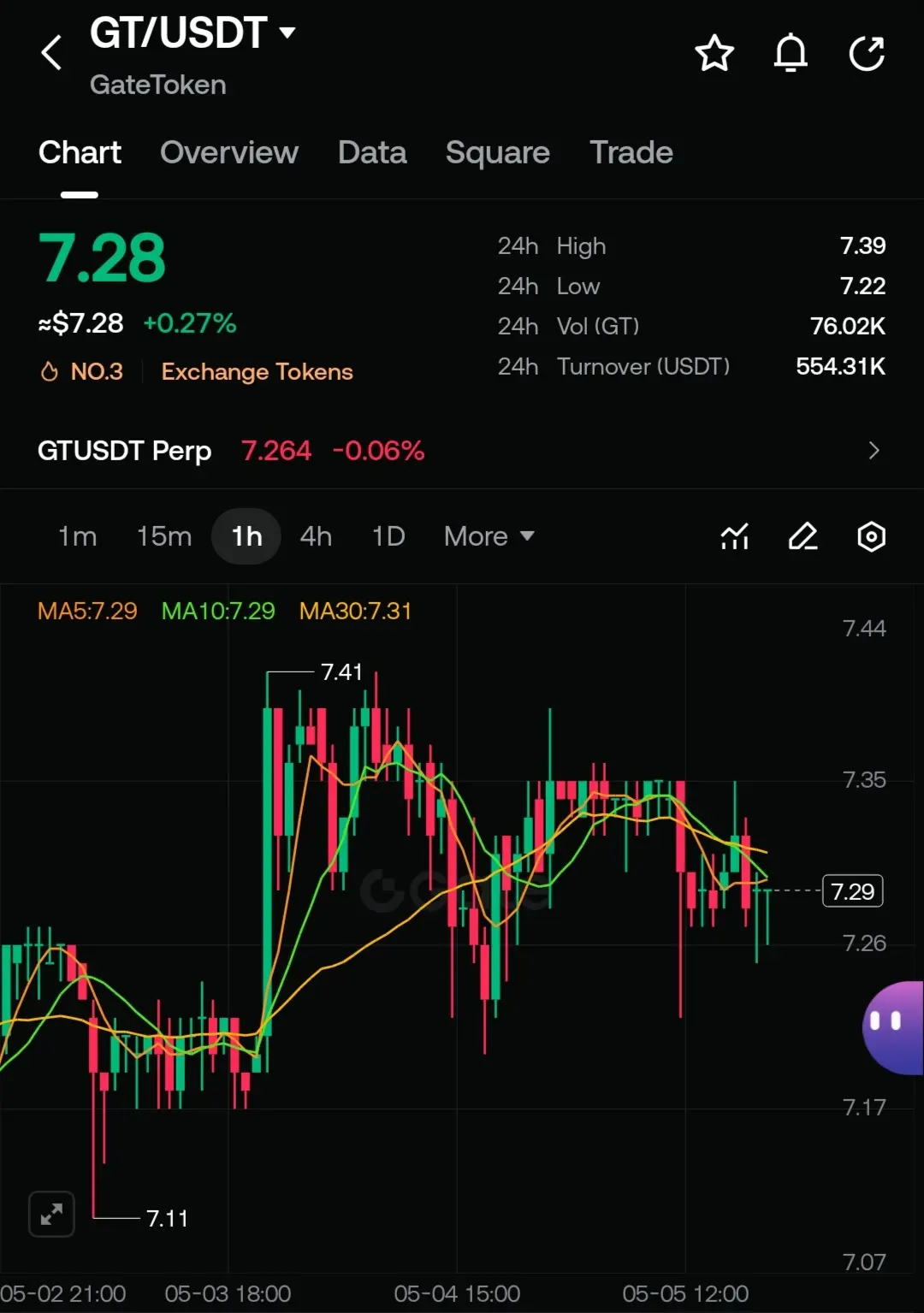Open the Exchange Tokens category link
The height and width of the screenshot is (1313, 924).
257,371
